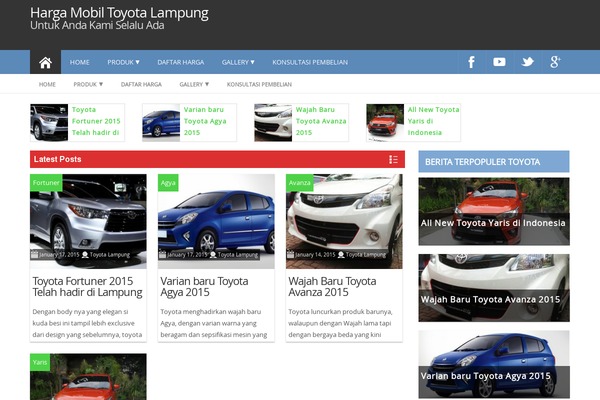Open post title Toyota Fortuner 2015 Telah hadir di Lampung
The height and width of the screenshot is (400, 600).
87,287
